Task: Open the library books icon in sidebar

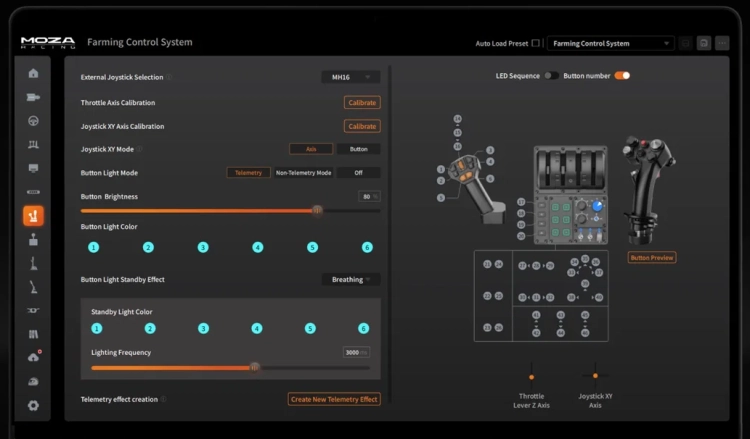Action: pos(33,334)
